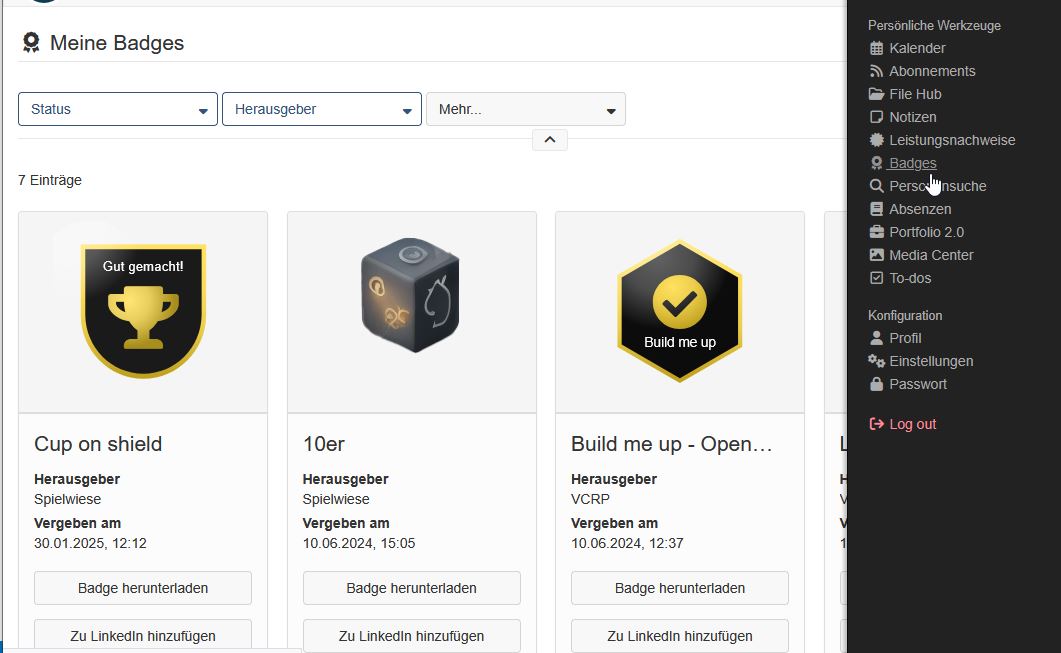Open the File Hub
1061x653 pixels.
click(x=915, y=94)
